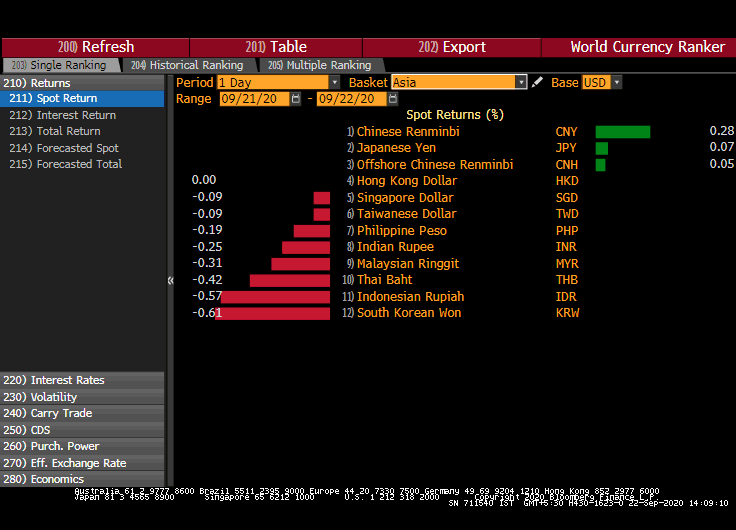The width and height of the screenshot is (736, 530).
Task: Click the green bar for Chinese Renminbi
Action: point(622,131)
